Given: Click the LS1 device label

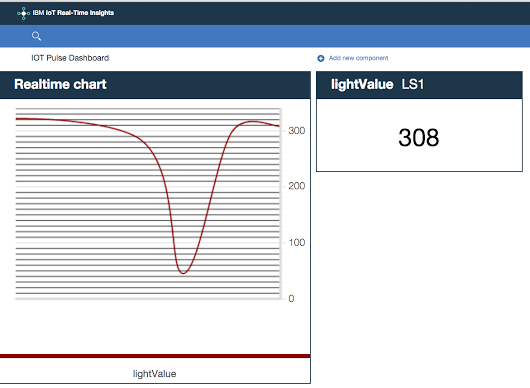Looking at the screenshot, I should (412, 84).
